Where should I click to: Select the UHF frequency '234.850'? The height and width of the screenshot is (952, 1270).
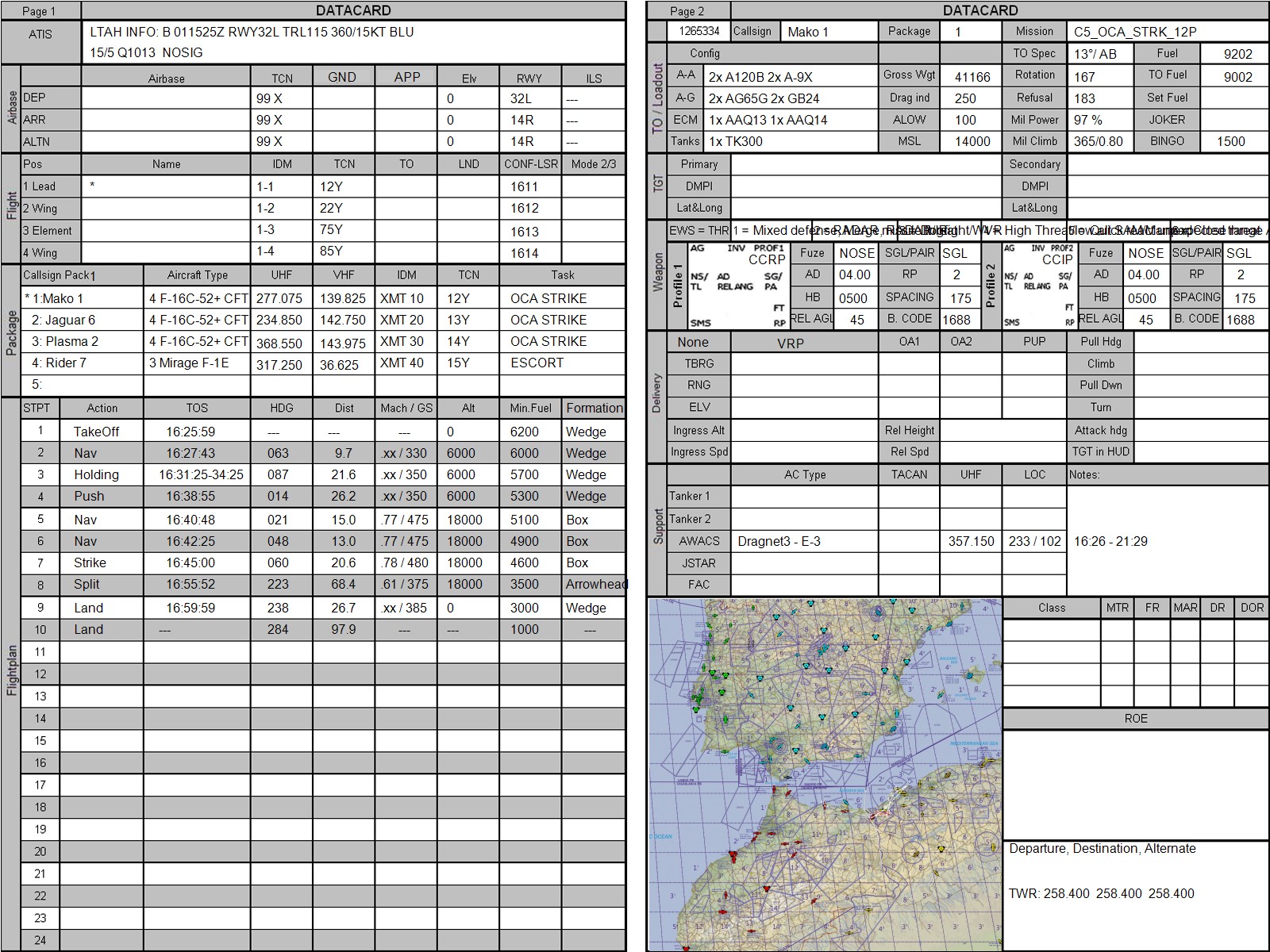pyautogui.click(x=279, y=321)
